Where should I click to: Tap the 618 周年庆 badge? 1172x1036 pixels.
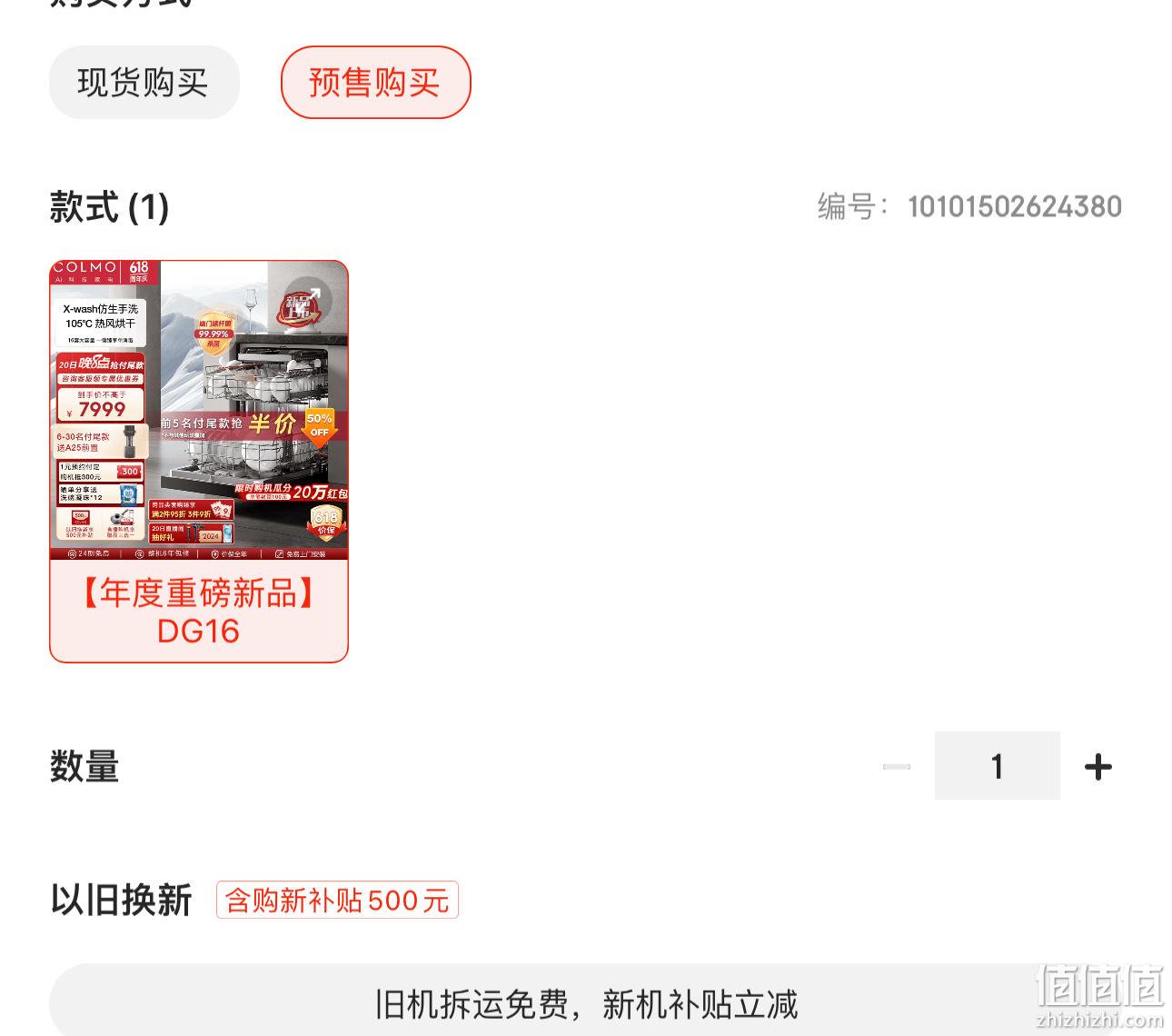point(140,272)
